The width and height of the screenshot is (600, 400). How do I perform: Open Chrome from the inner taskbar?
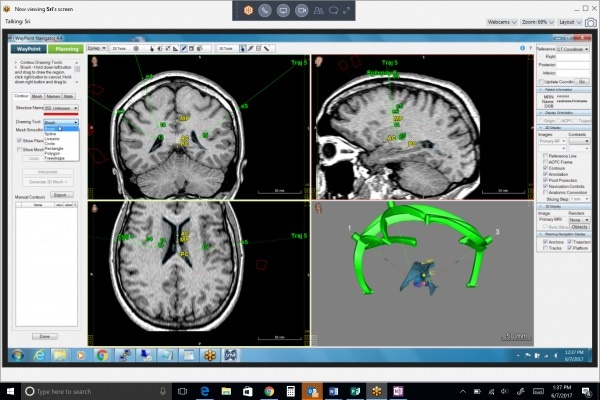(102, 355)
